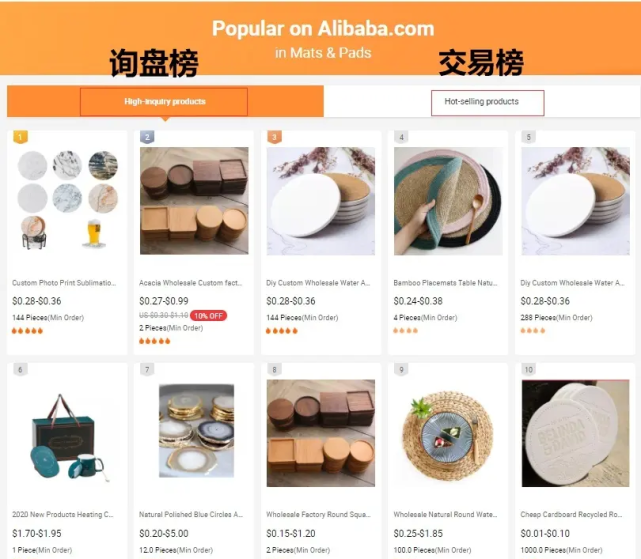Open the white embossed cardboard coaster image
The image size is (641, 559).
point(576,433)
